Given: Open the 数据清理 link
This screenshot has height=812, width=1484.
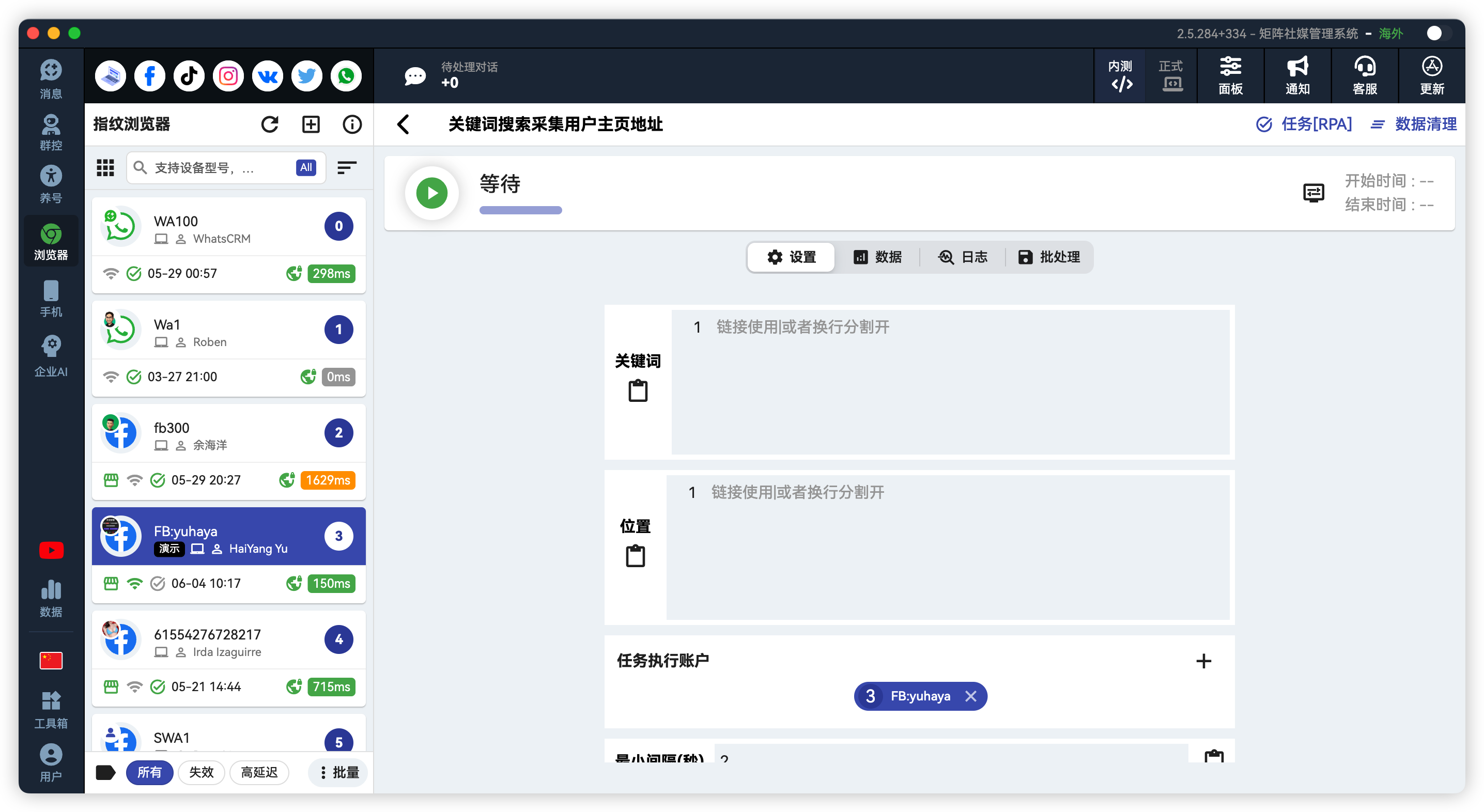Looking at the screenshot, I should [1414, 124].
